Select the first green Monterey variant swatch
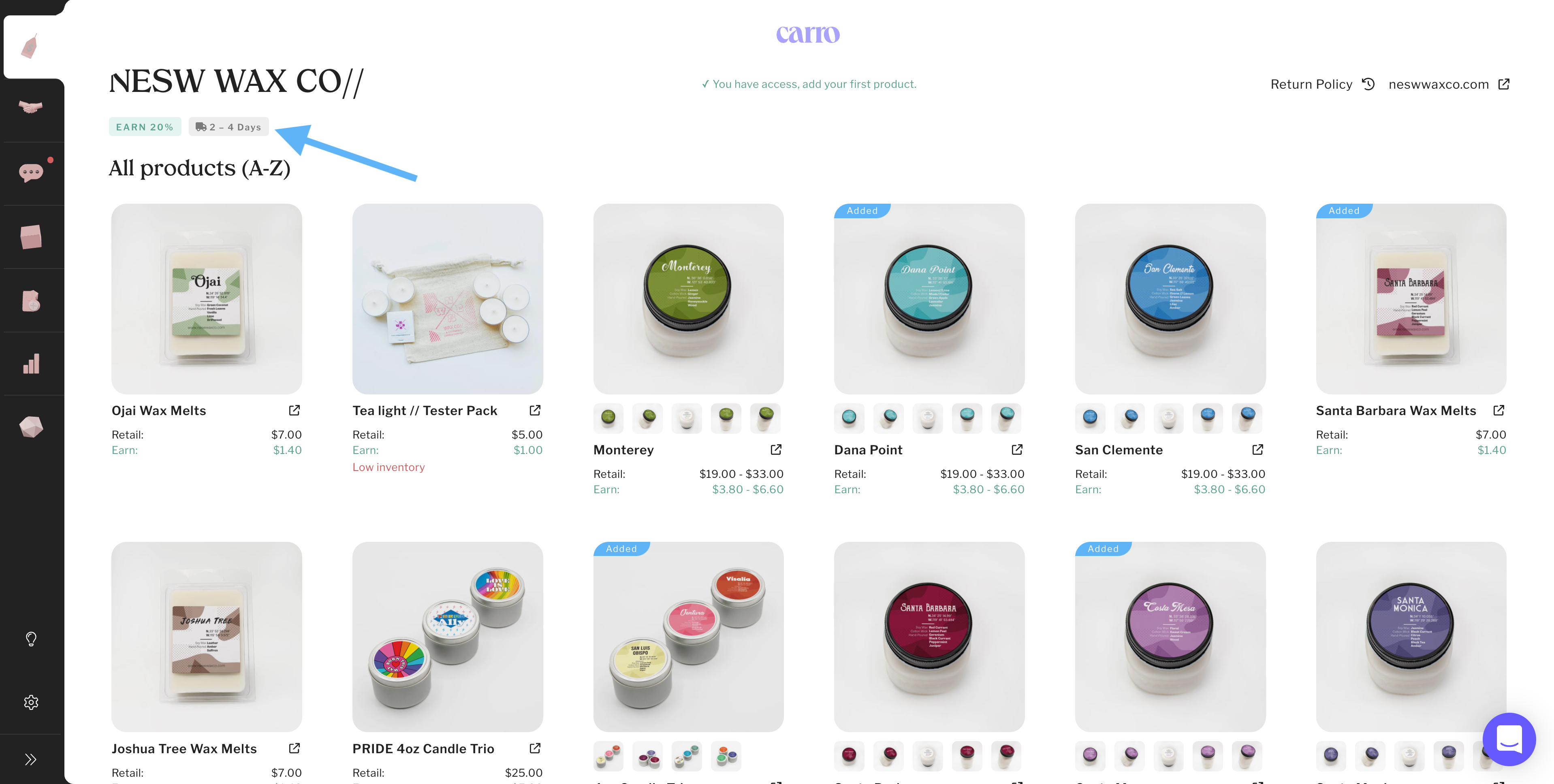The image size is (1554, 784). coord(609,418)
